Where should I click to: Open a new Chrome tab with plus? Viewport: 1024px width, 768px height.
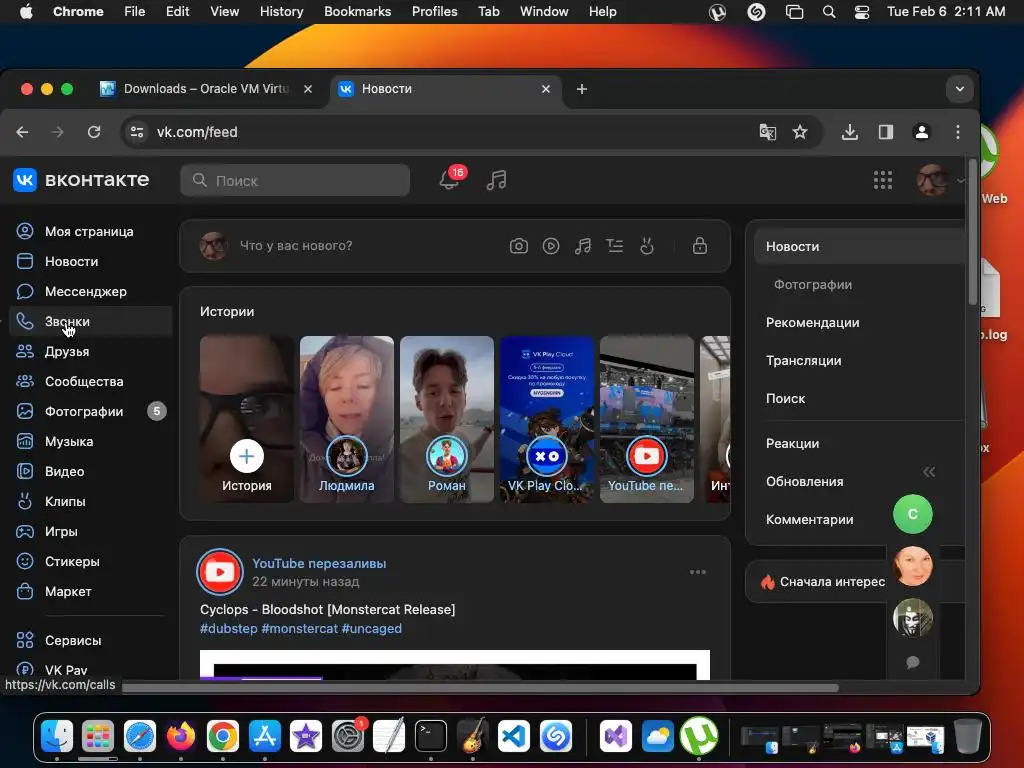581,89
